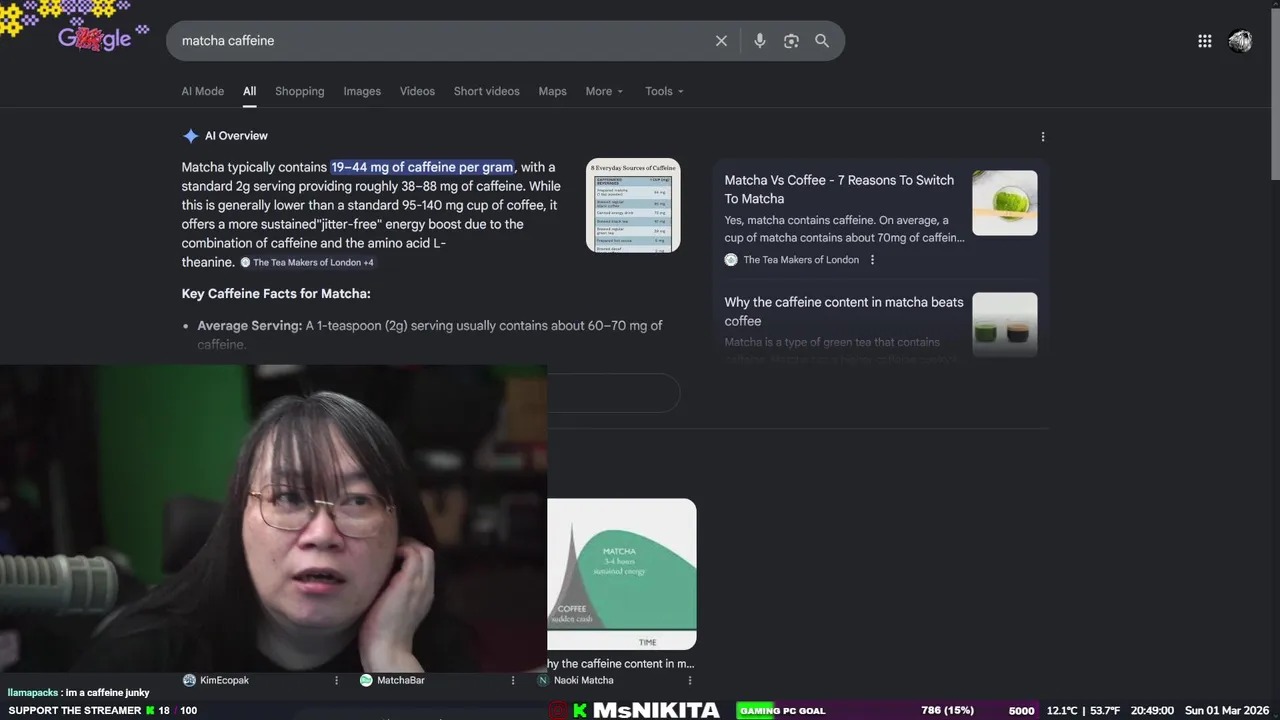Start voice search with microphone icon
The height and width of the screenshot is (720, 1280).
tap(760, 41)
